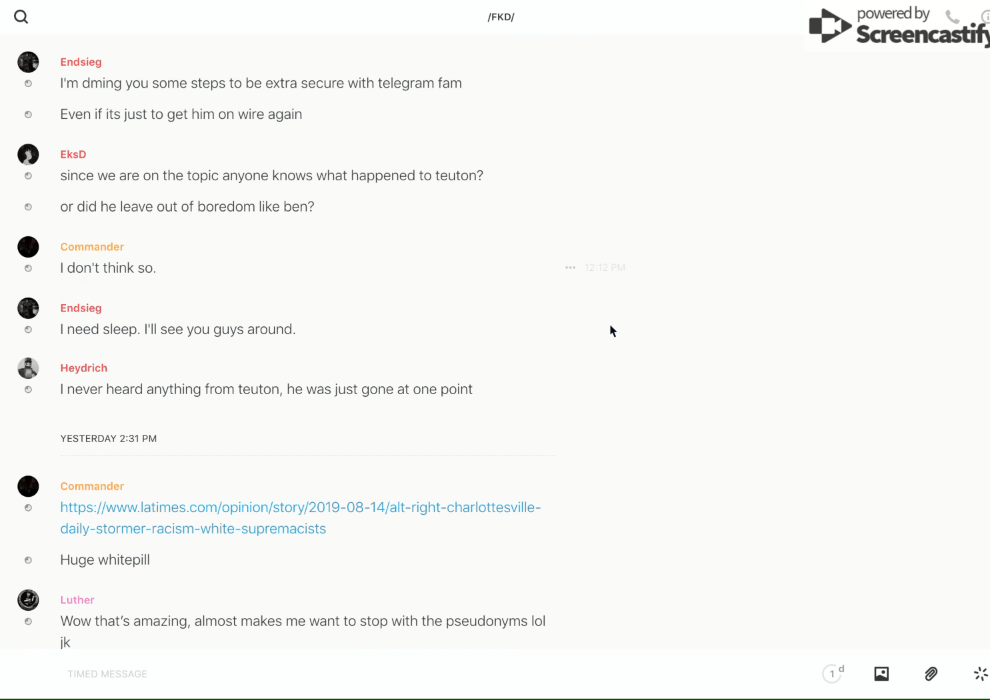The width and height of the screenshot is (990, 700).
Task: Click the Endsieg username at the top
Action: click(81, 62)
